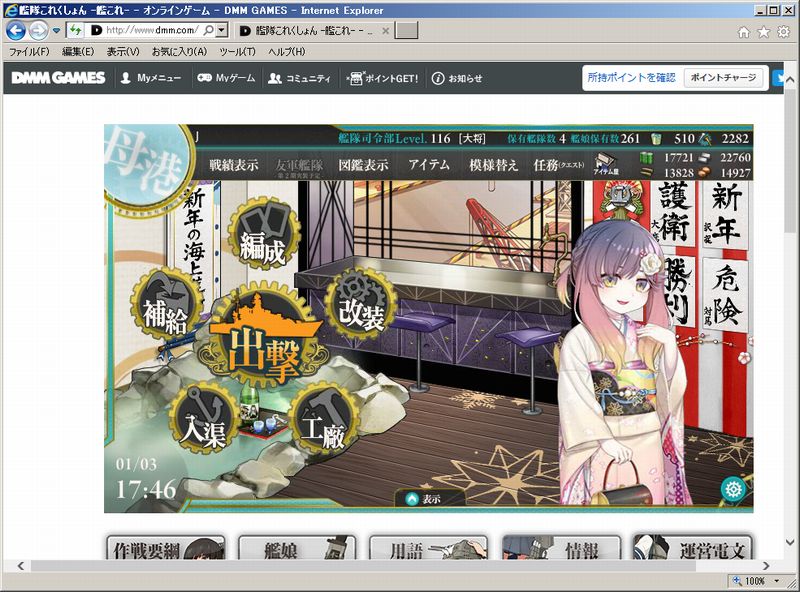Click inside the browser address field

pyautogui.click(x=151, y=31)
